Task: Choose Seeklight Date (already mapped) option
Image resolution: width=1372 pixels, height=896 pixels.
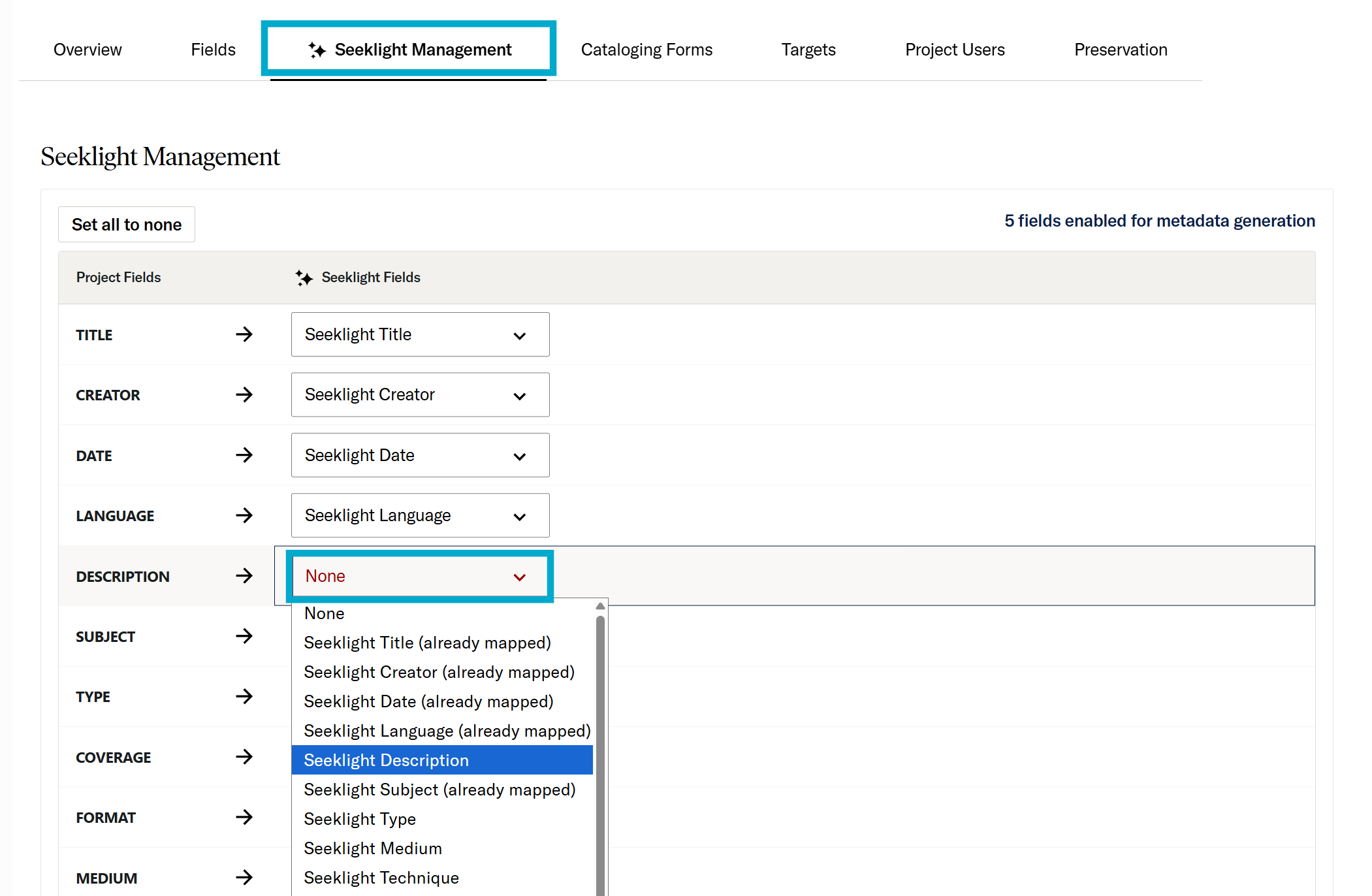Action: coord(442,701)
